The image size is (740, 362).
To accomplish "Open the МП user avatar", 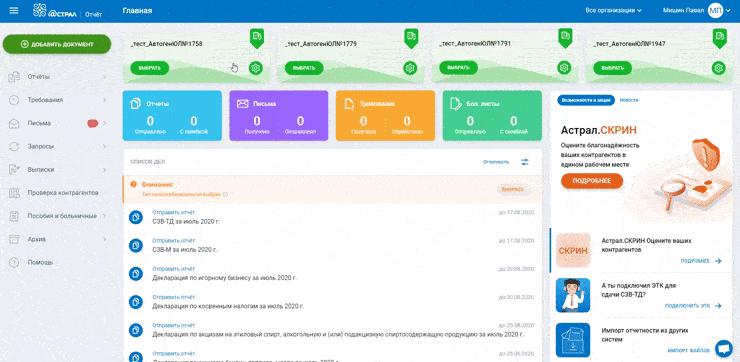I will (x=715, y=10).
